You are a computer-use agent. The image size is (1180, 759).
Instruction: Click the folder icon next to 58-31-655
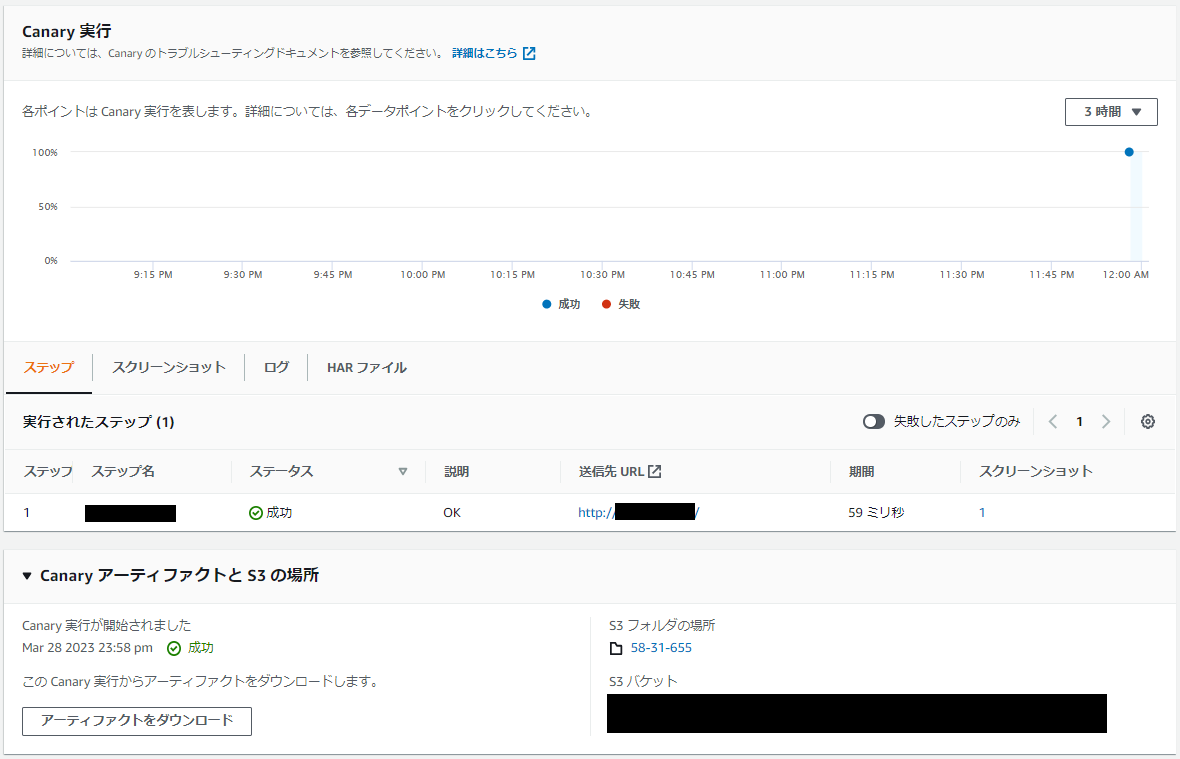(614, 647)
